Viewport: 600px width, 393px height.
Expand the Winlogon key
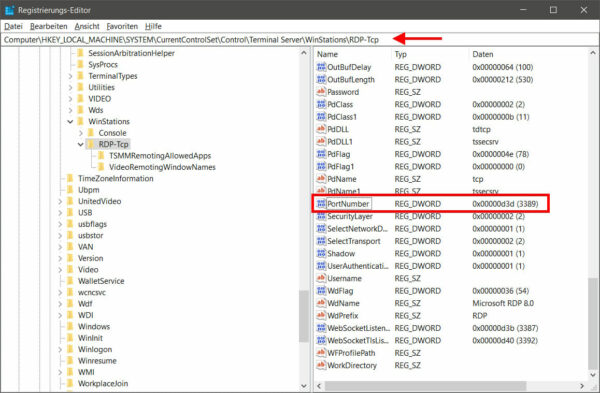(x=60, y=349)
